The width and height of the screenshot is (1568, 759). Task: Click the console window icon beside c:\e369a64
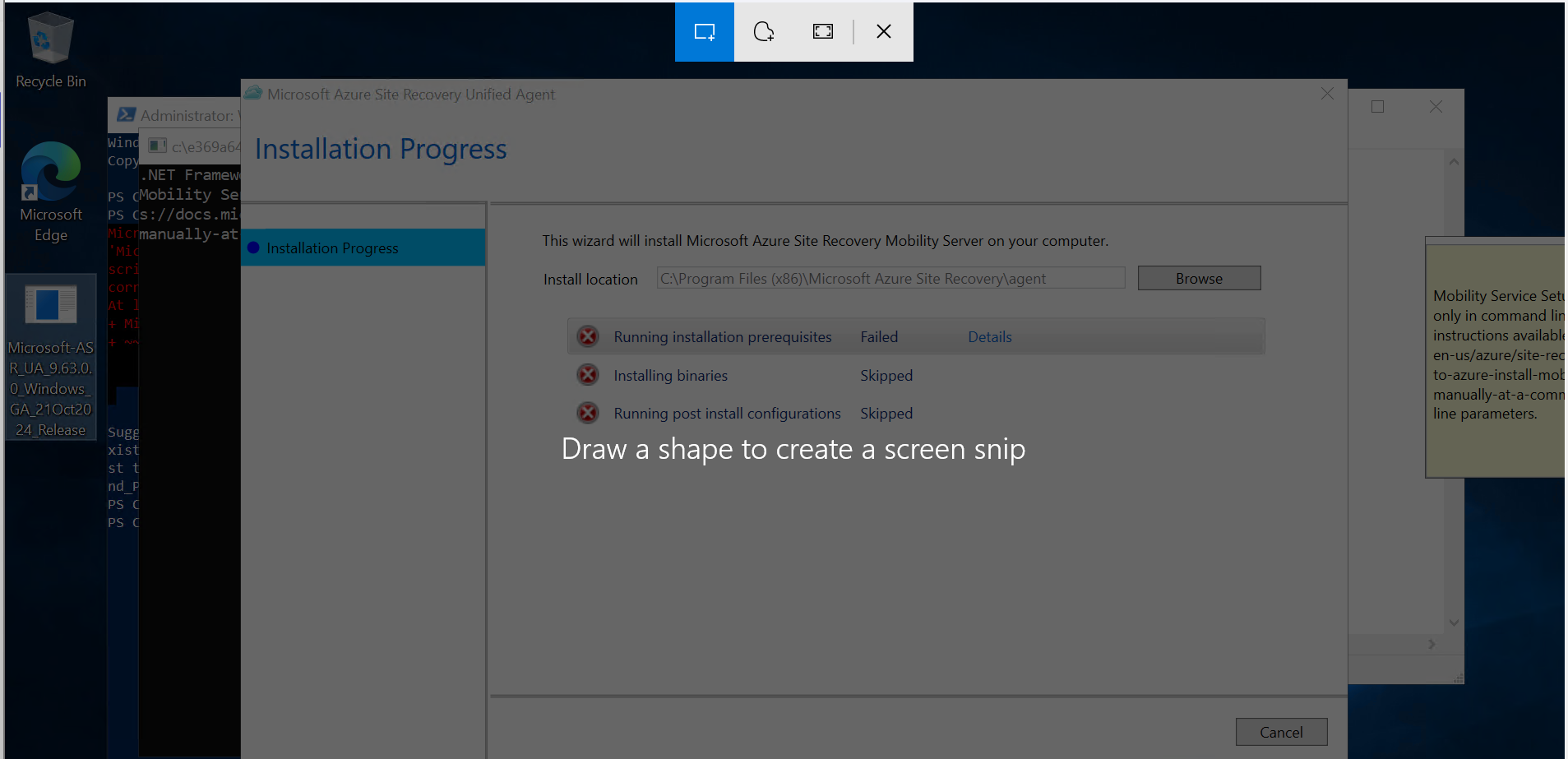(157, 146)
